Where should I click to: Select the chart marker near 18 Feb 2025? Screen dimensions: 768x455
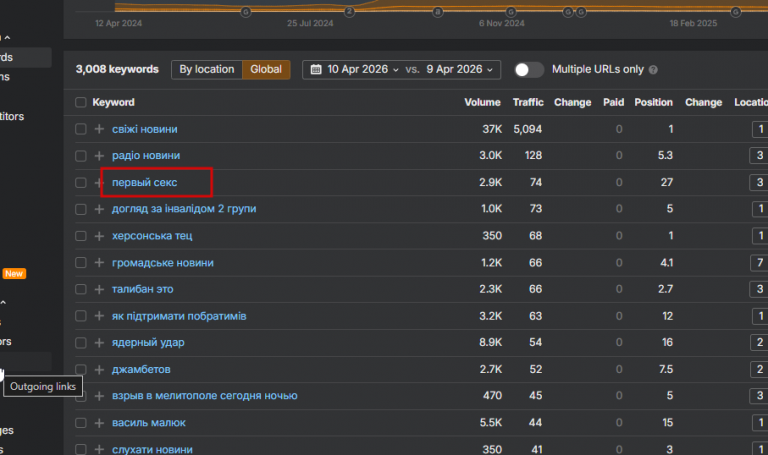(x=736, y=12)
